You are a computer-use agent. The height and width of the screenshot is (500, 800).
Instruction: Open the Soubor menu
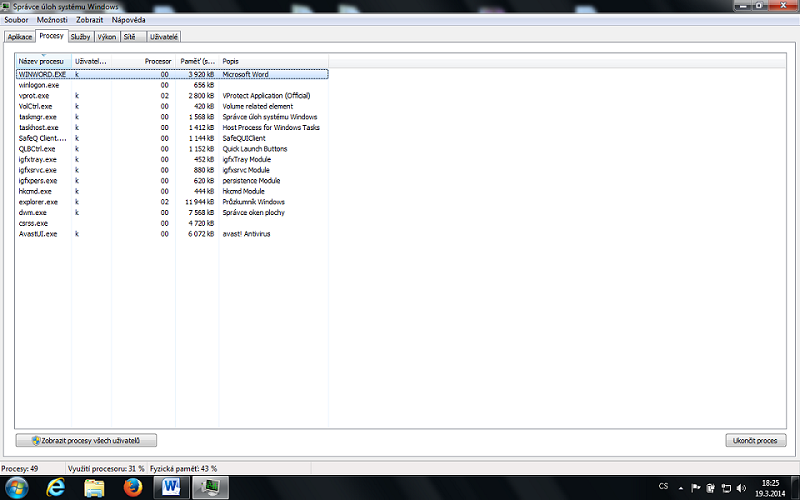18,20
